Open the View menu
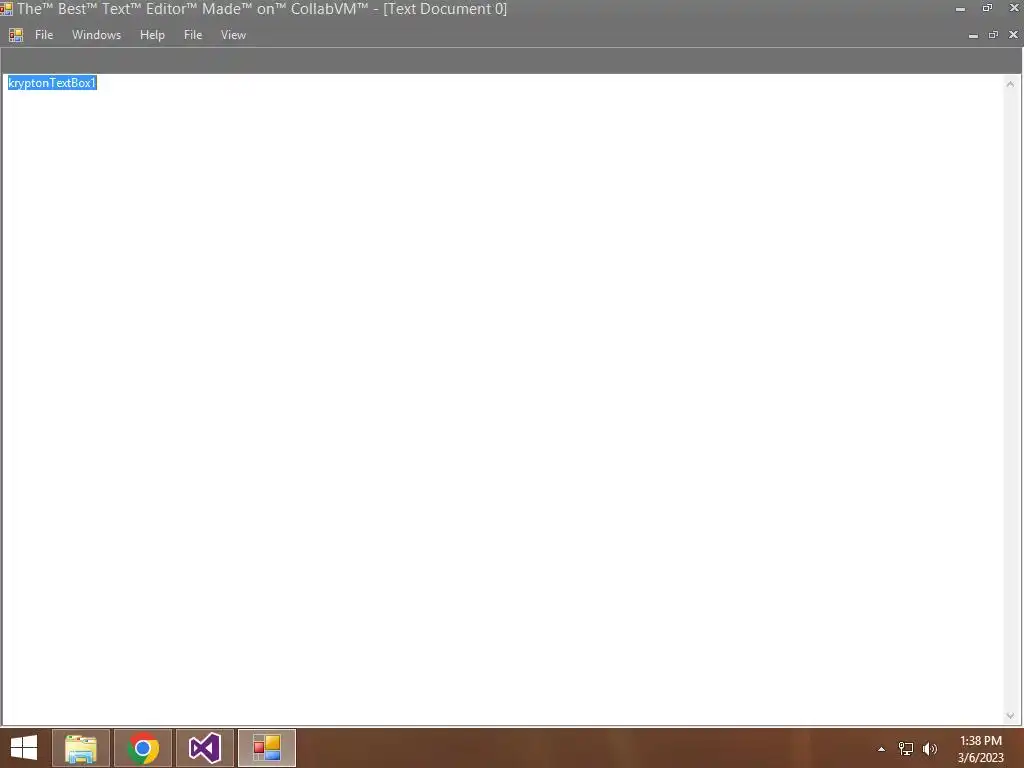 (x=233, y=35)
